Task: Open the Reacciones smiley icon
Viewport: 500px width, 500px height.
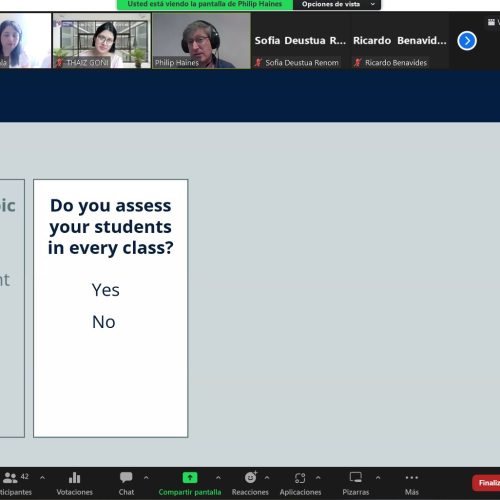Action: (x=251, y=477)
